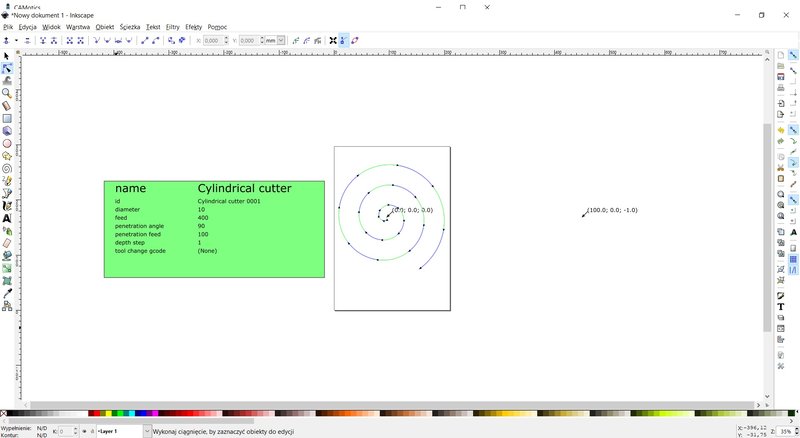Click the no-paint X swatch
The width and height of the screenshot is (800, 438).
4,413
